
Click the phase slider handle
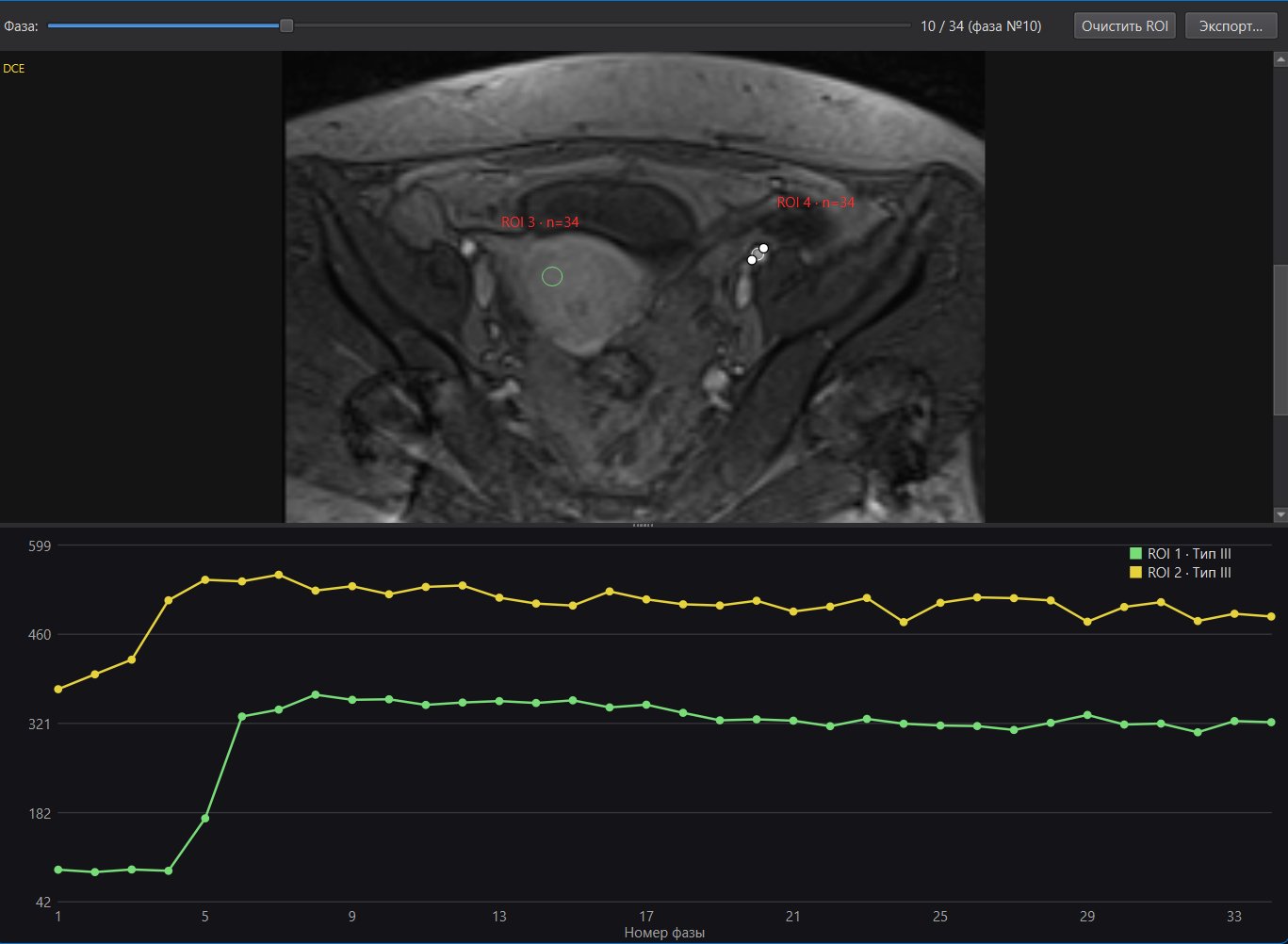tap(286, 26)
